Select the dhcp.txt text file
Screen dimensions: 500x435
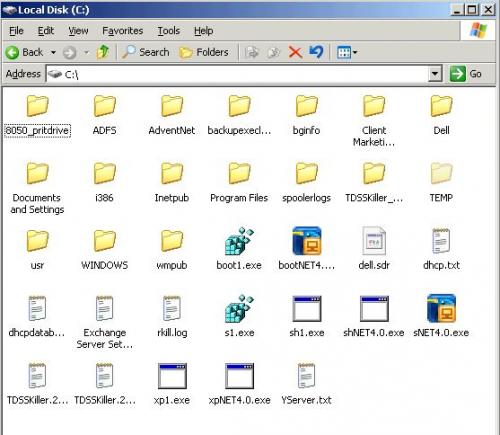441,248
